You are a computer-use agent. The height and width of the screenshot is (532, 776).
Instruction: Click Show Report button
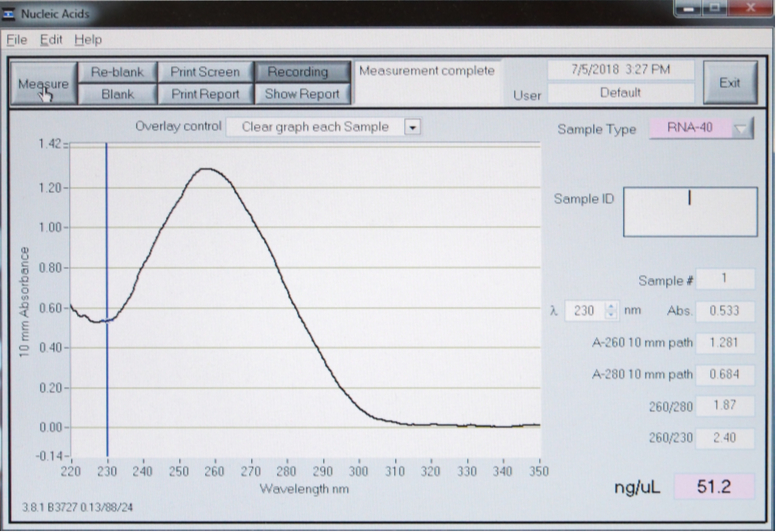coord(301,94)
